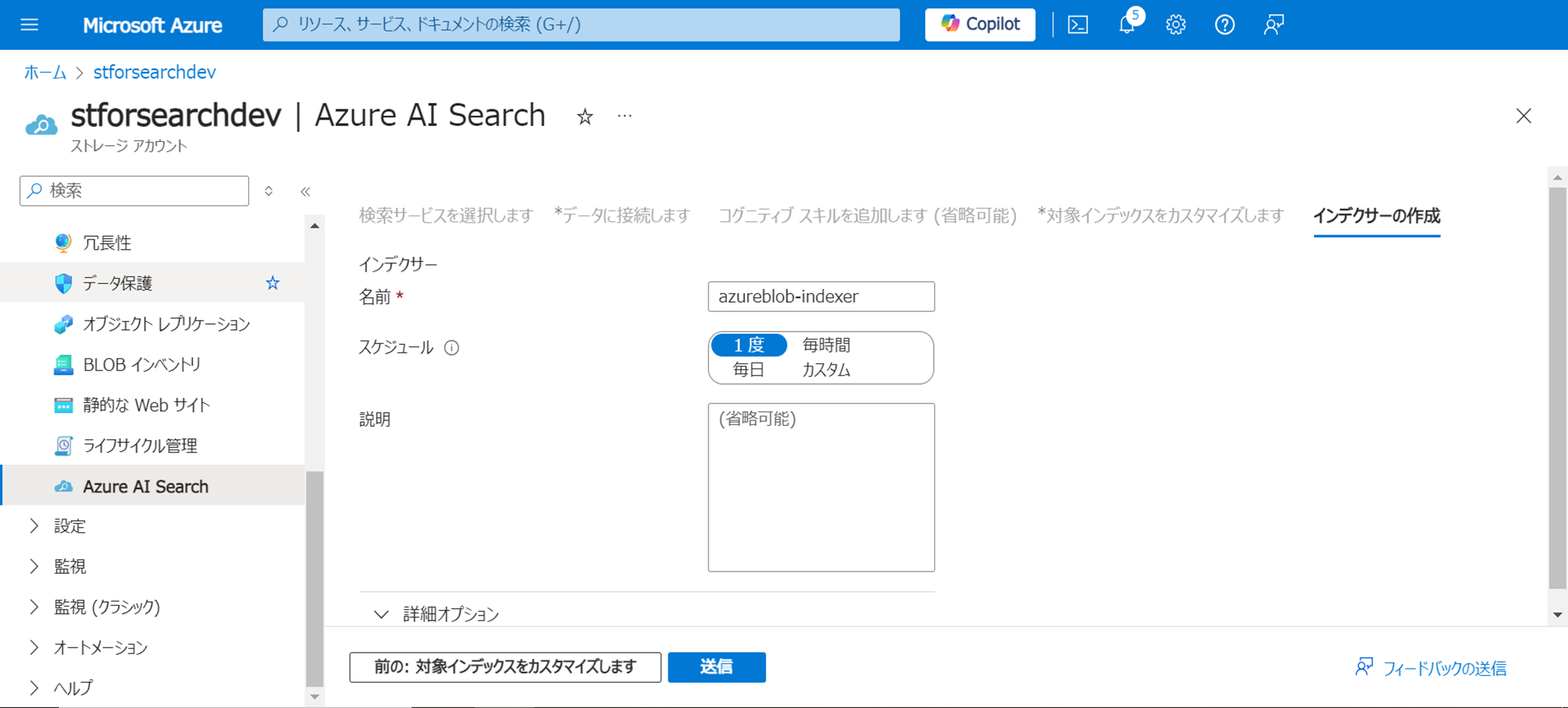This screenshot has width=1568, height=708.
Task: Show the スケジュール info tooltip icon
Action: [451, 348]
